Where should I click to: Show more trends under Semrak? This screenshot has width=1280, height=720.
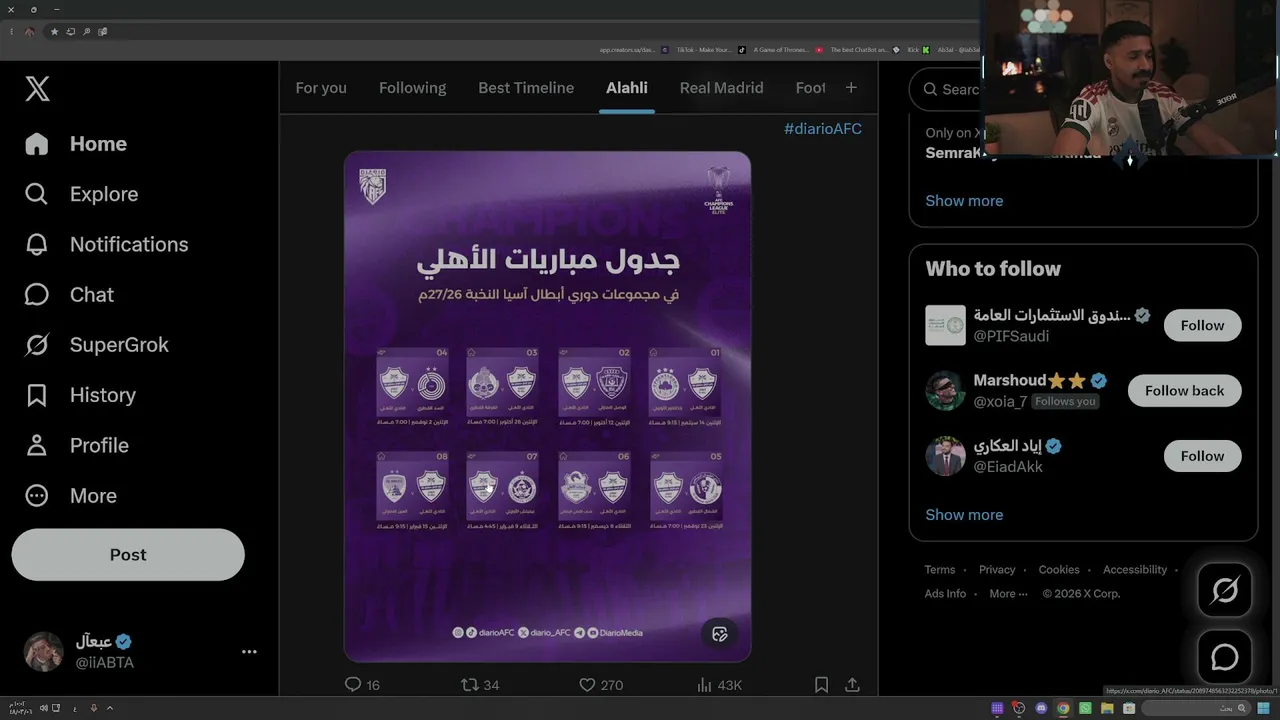964,201
